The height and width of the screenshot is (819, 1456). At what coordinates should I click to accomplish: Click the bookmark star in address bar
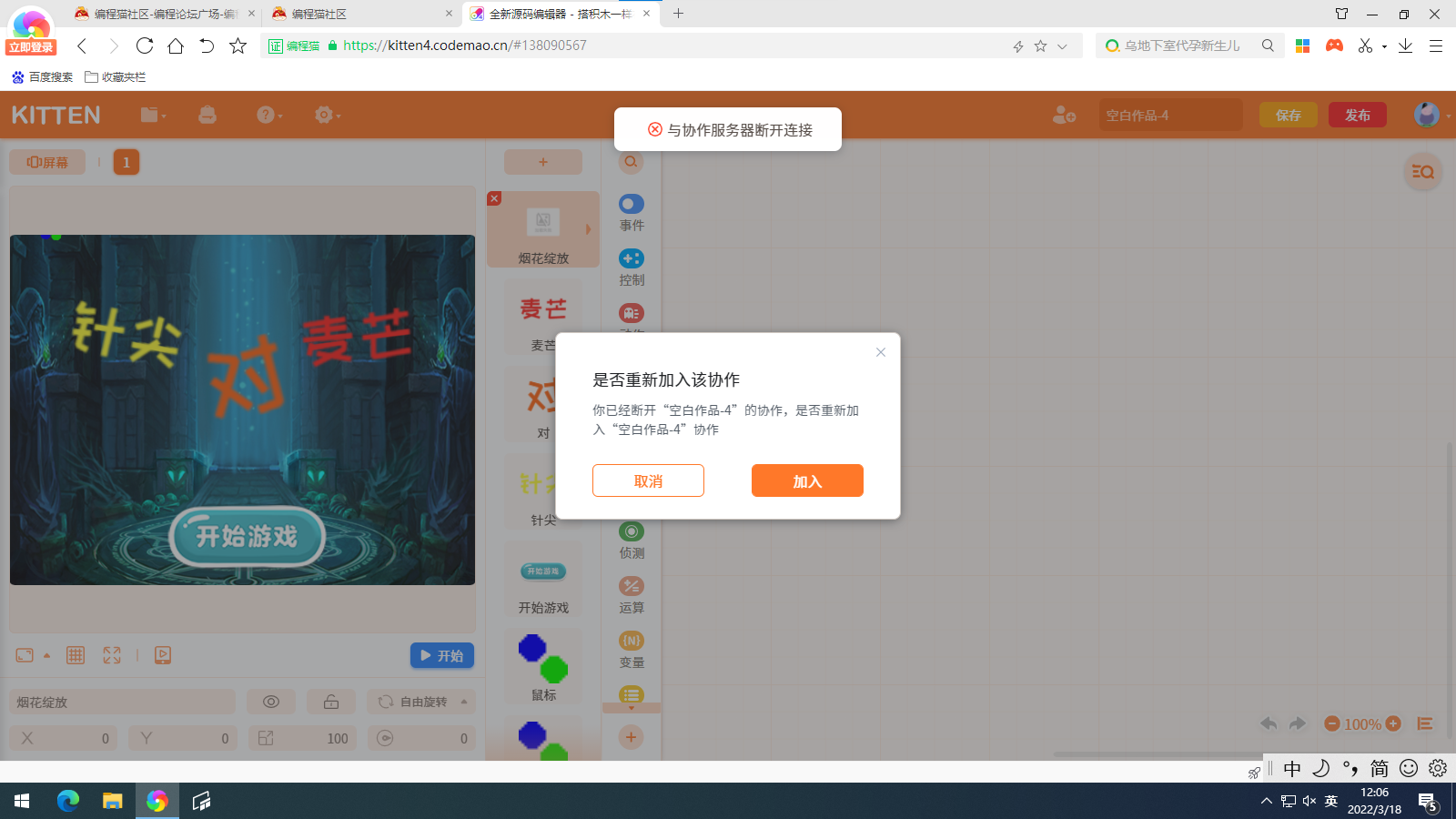[1040, 45]
